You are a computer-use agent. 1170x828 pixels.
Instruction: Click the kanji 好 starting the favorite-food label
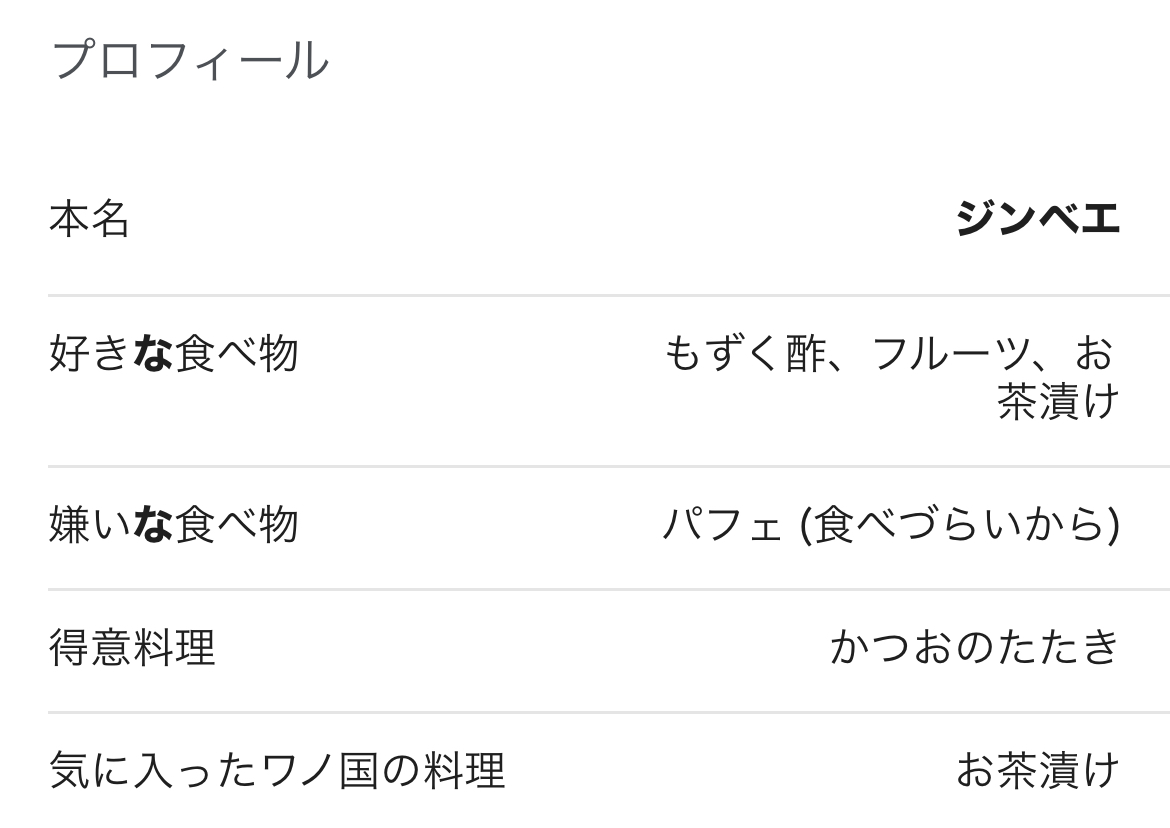pyautogui.click(x=69, y=354)
